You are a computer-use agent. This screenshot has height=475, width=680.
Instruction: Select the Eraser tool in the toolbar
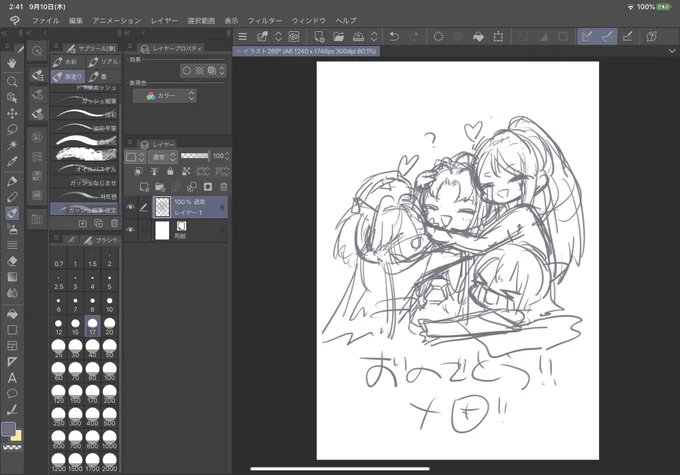pyautogui.click(x=12, y=261)
